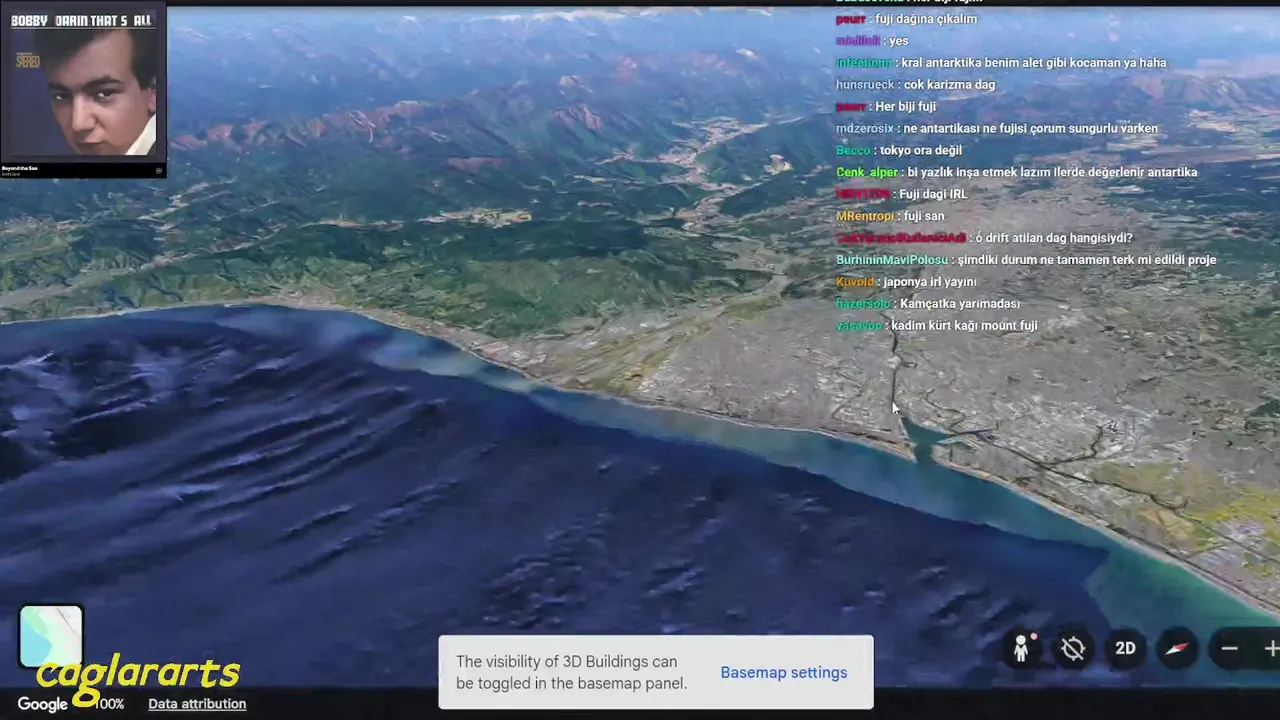Click username "hunsrueck" in chat
Screen dimensions: 1280x720
point(865,85)
